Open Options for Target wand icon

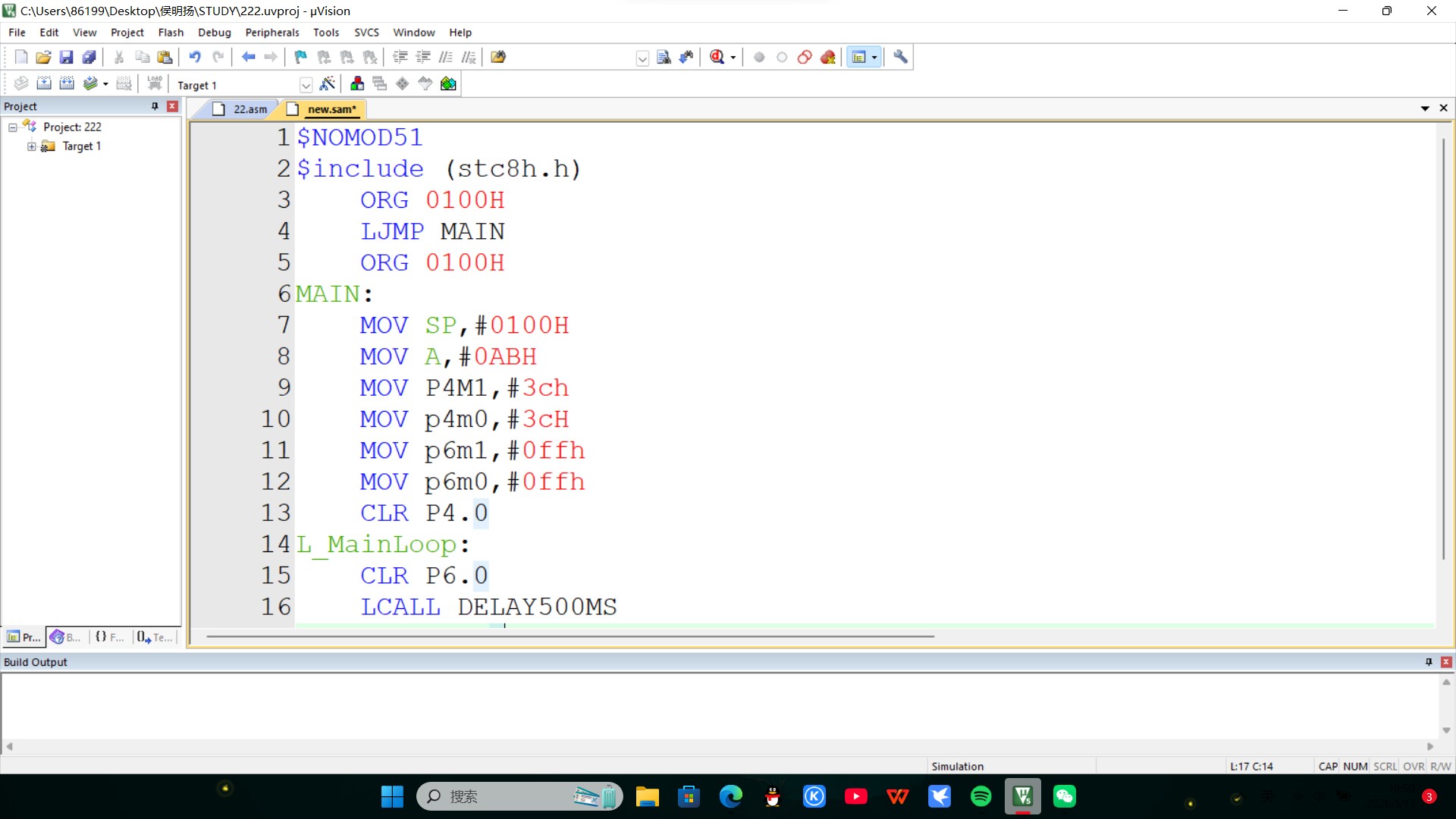point(327,83)
